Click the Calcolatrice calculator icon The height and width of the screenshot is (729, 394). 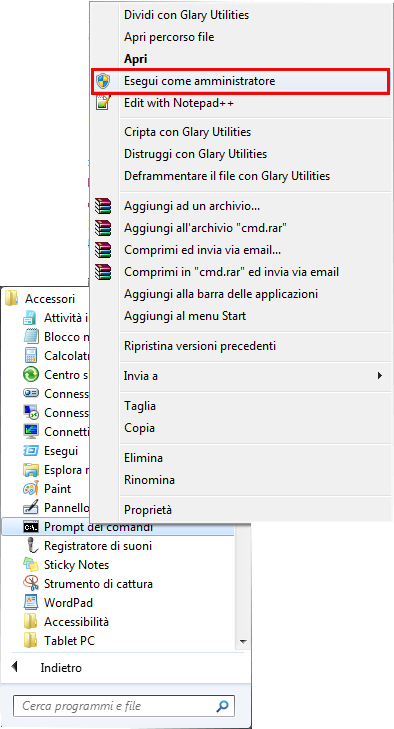pyautogui.click(x=31, y=356)
